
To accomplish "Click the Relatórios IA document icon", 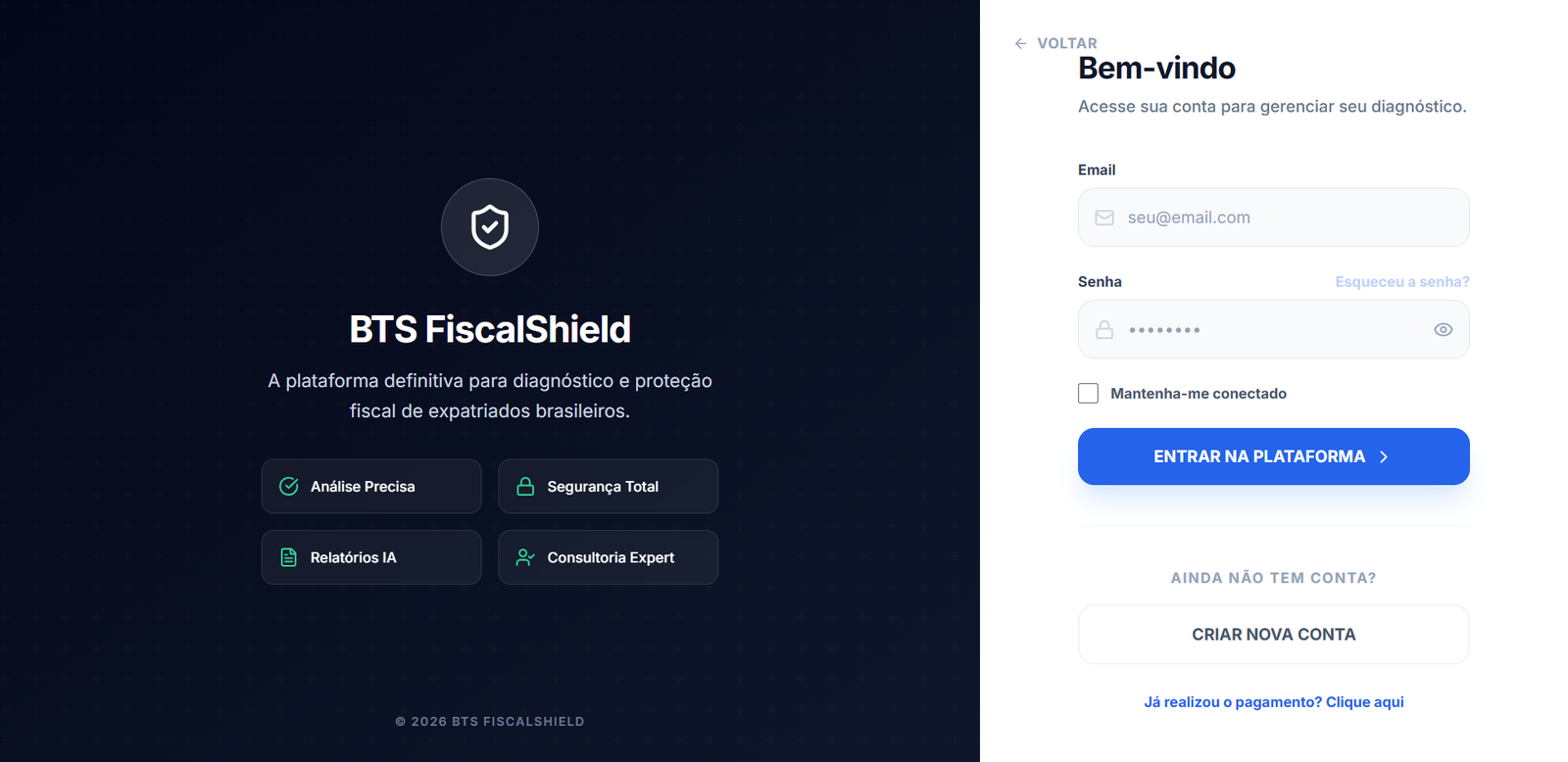I will 289,557.
